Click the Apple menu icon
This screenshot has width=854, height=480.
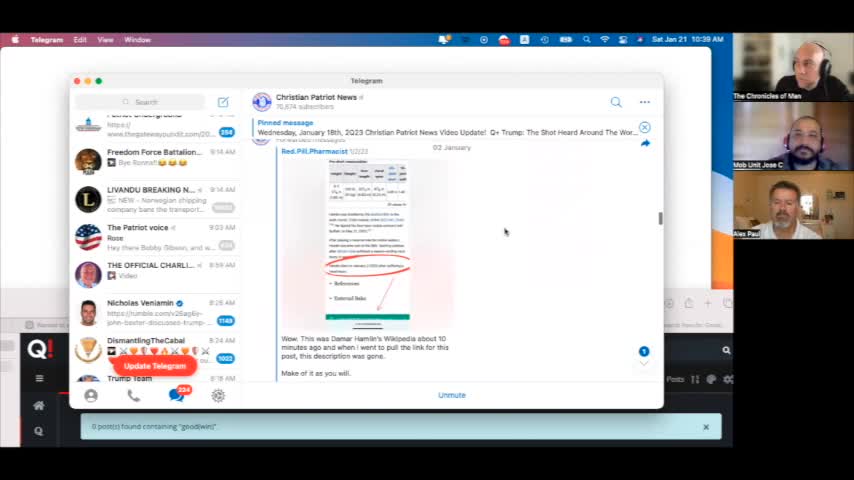(15, 40)
